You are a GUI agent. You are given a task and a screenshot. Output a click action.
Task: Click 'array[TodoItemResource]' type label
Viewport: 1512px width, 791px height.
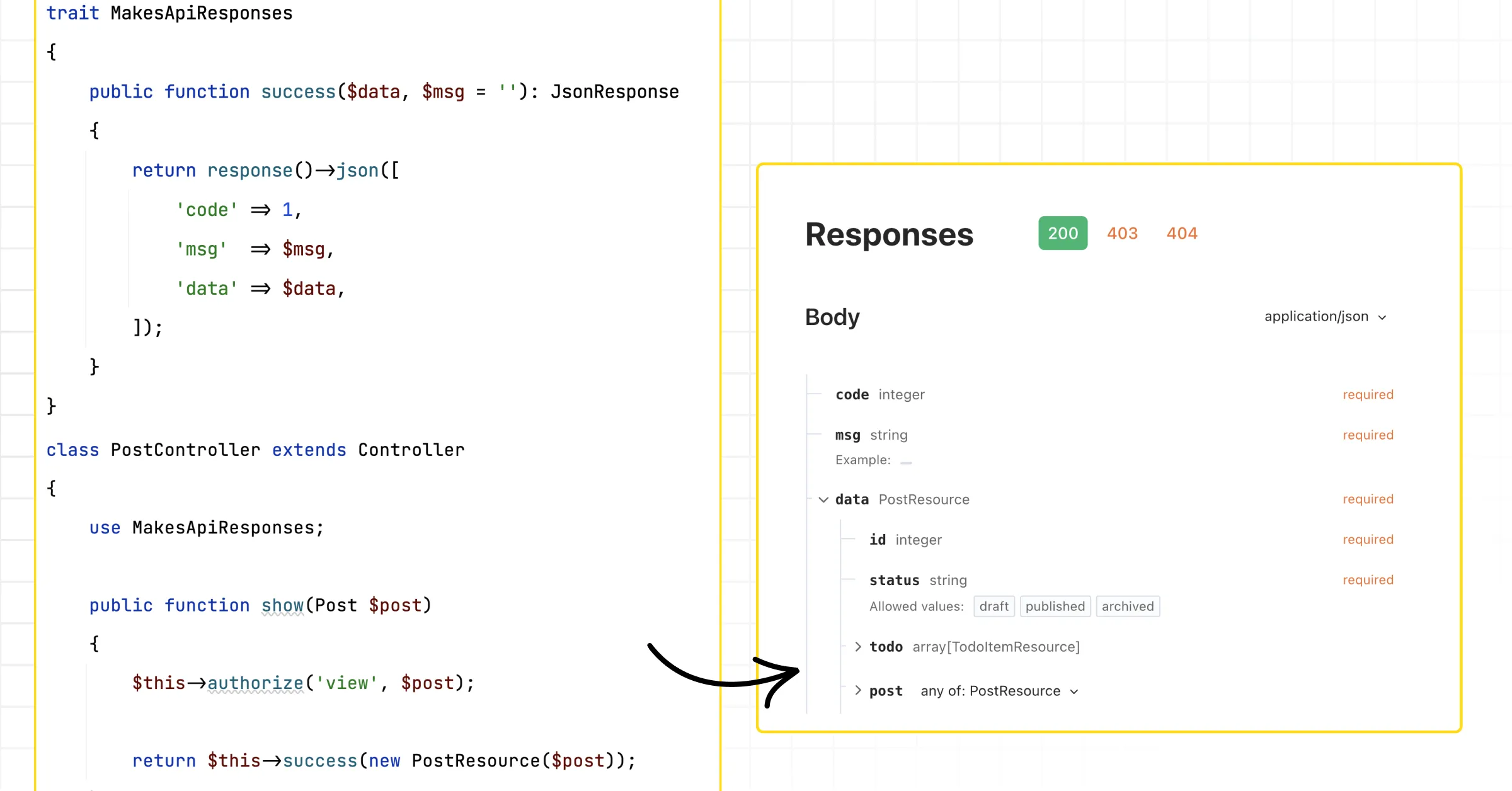click(x=996, y=647)
